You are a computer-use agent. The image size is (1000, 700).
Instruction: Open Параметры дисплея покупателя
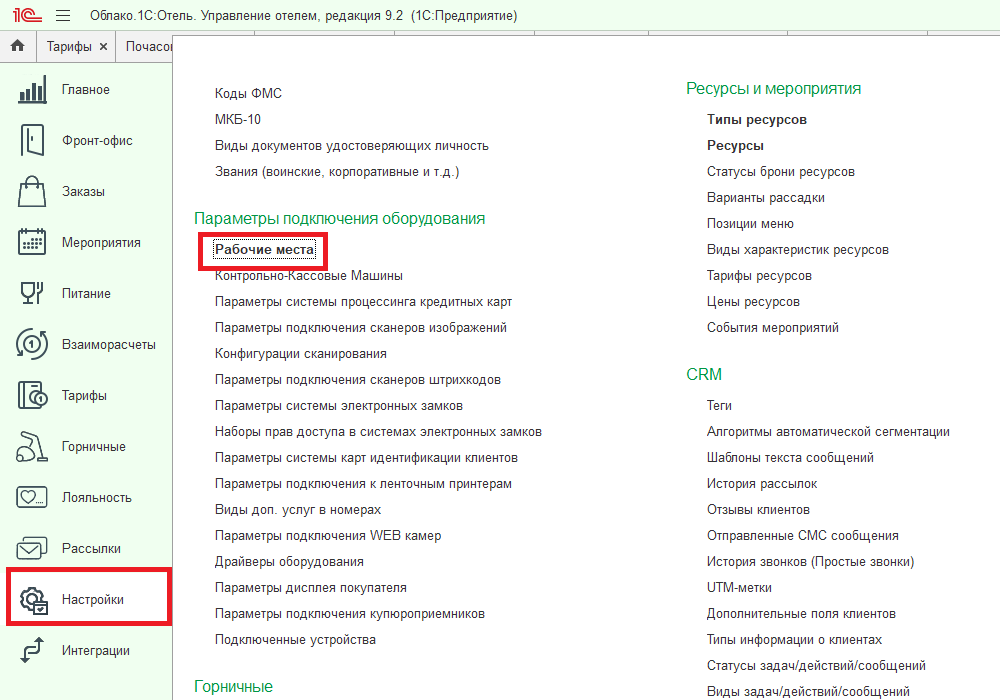tap(311, 588)
